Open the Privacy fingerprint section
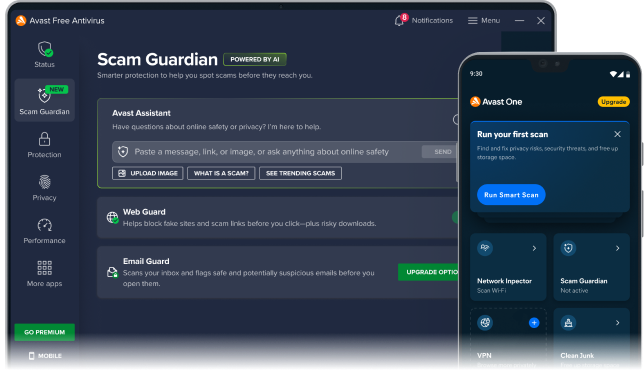Screen dimensions: 644x370 pos(44,188)
